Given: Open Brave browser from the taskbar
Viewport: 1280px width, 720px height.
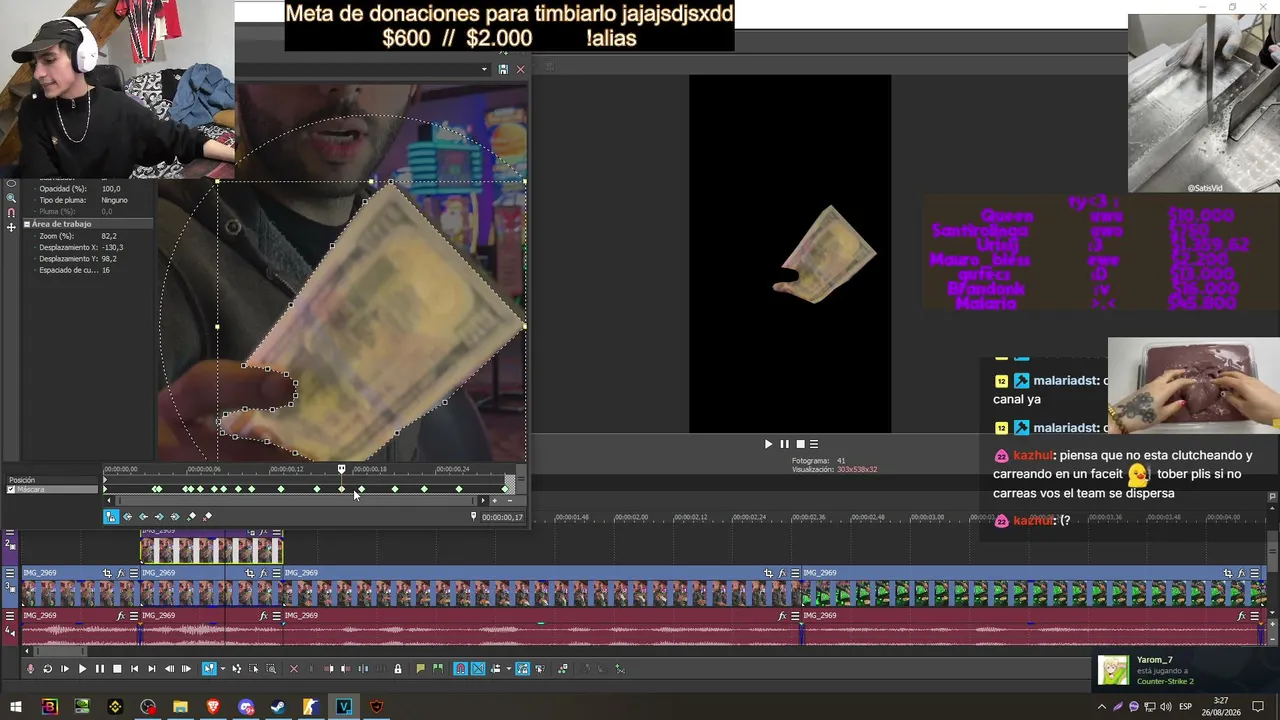Looking at the screenshot, I should click(x=213, y=707).
